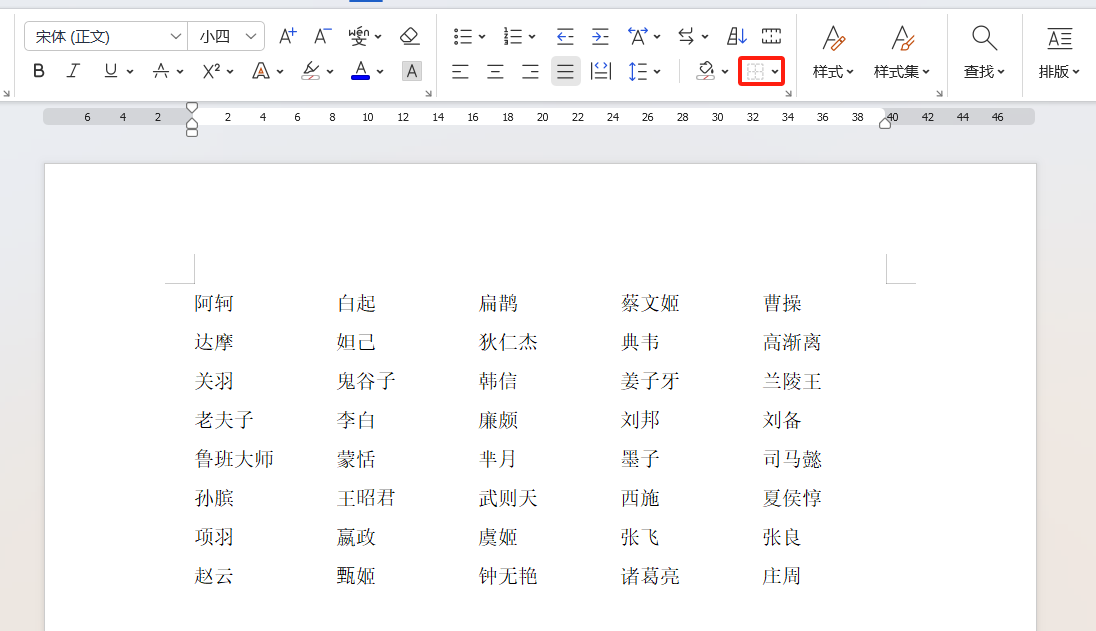Increase the font size

point(287,35)
